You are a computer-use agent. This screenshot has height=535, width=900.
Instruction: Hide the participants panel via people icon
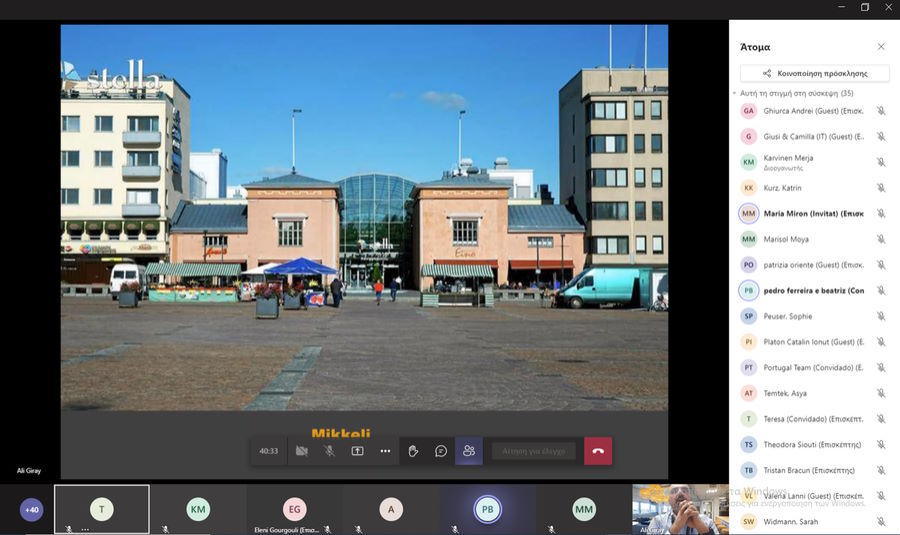point(469,451)
